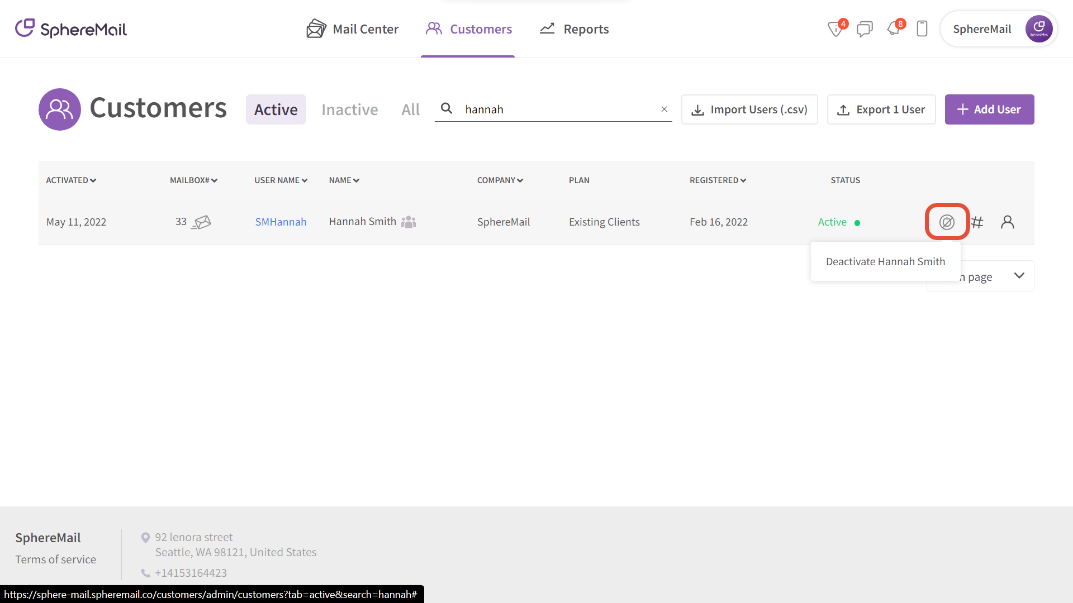
Task: Open the shield alerts icon with badge 4
Action: pyautogui.click(x=836, y=29)
